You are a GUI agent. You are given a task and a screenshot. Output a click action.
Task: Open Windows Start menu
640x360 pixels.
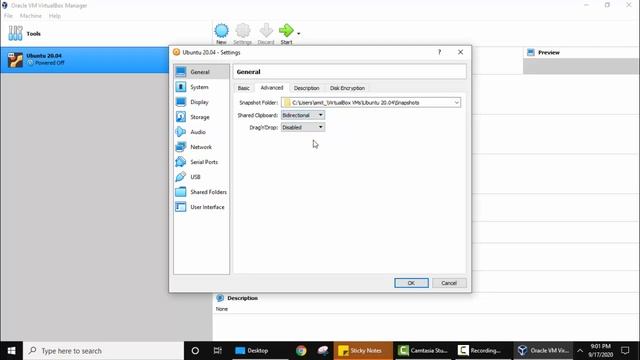pyautogui.click(x=11, y=351)
